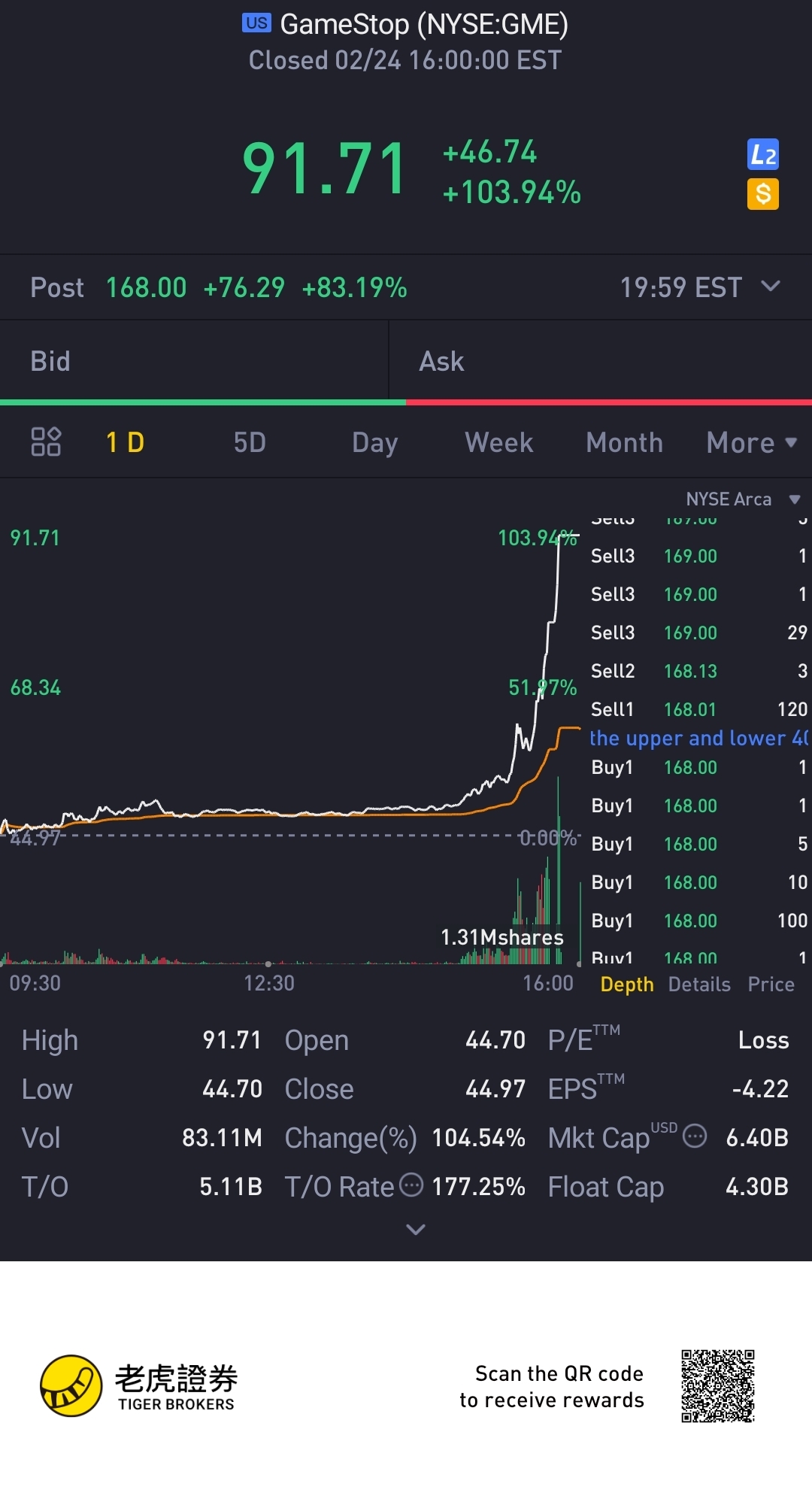
Task: Tap the EPS TTM -4.22 value
Action: 760,1089
